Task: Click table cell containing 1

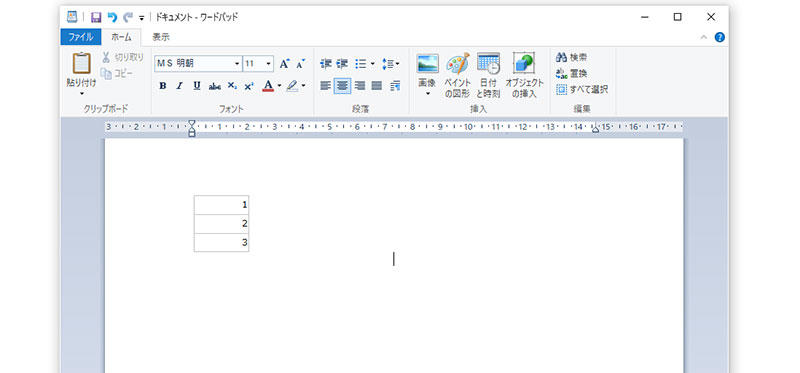Action: point(221,205)
